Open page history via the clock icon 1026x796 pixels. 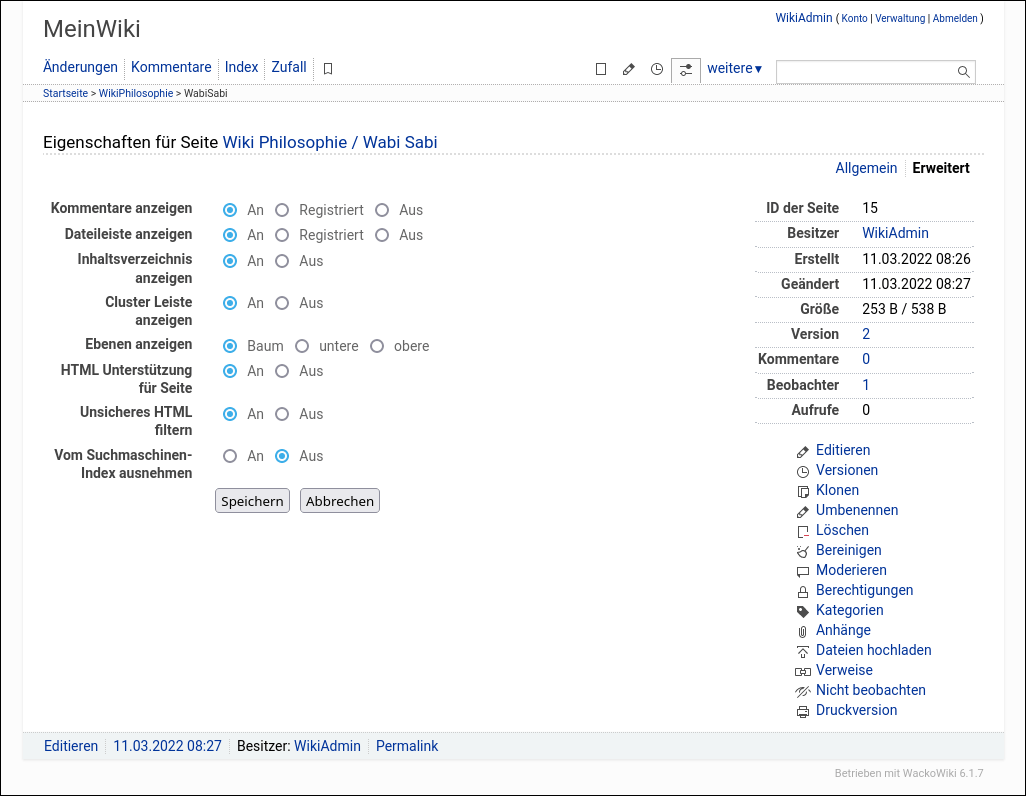[x=657, y=69]
